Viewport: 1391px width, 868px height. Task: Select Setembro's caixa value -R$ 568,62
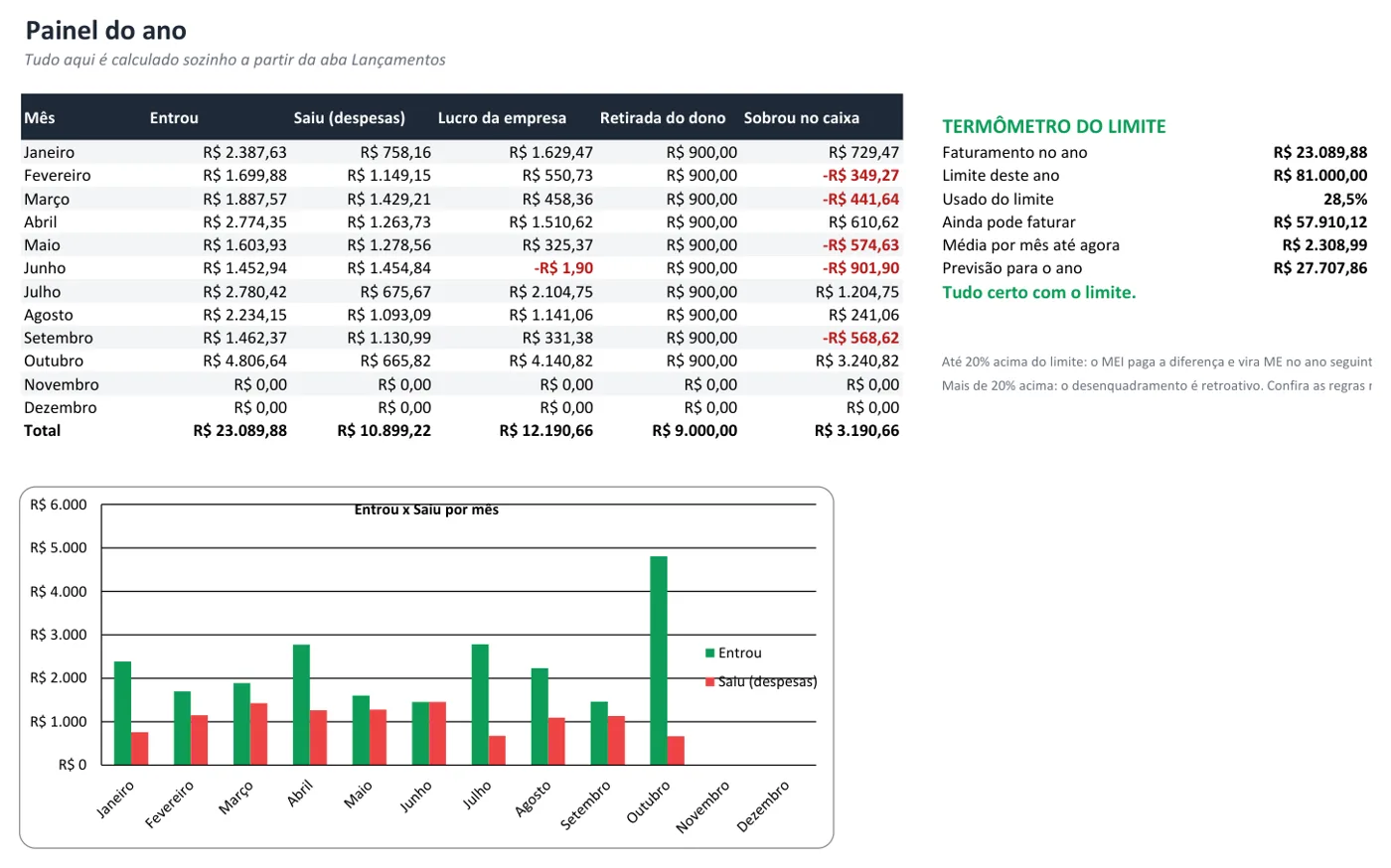tap(860, 338)
